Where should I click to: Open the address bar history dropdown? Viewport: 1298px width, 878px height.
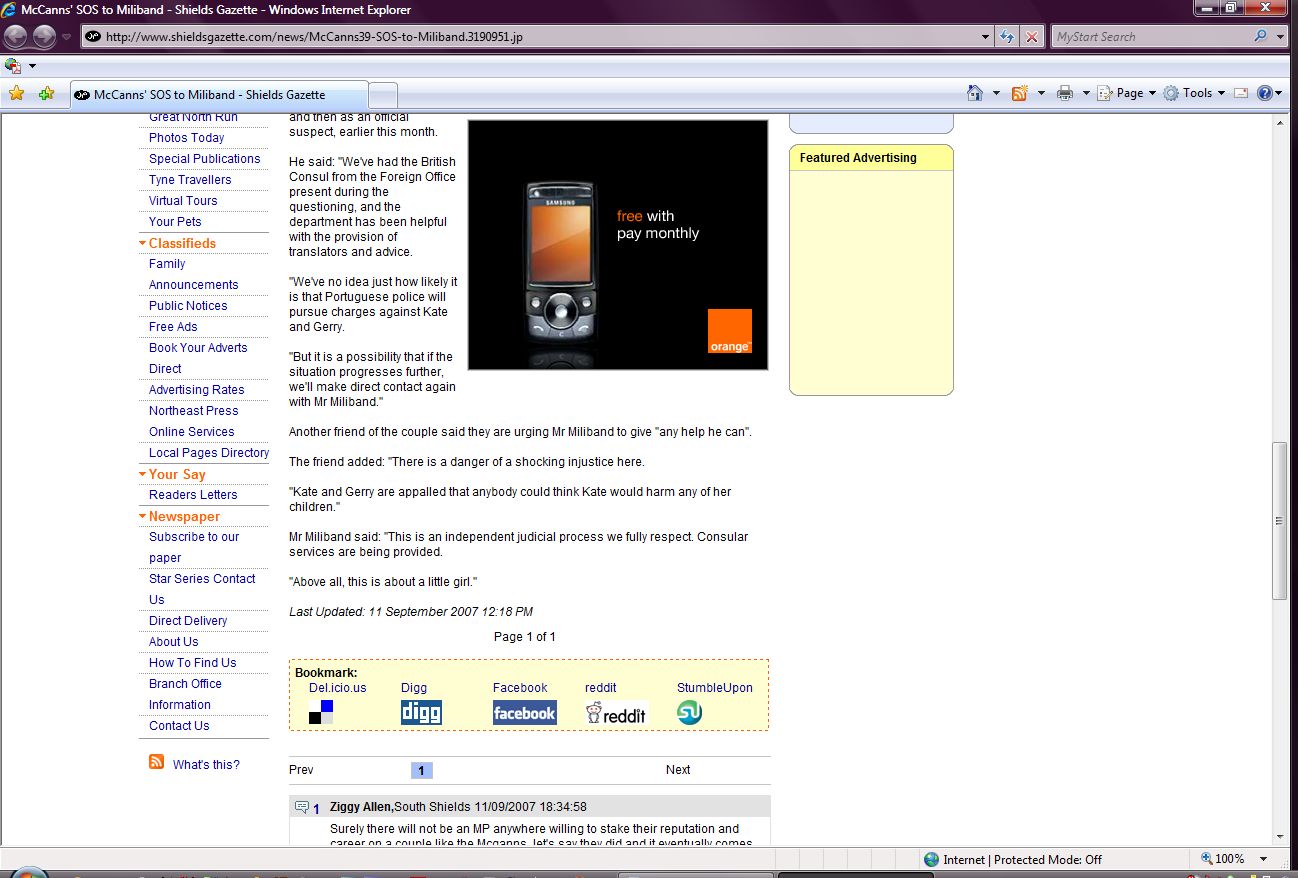pos(986,37)
